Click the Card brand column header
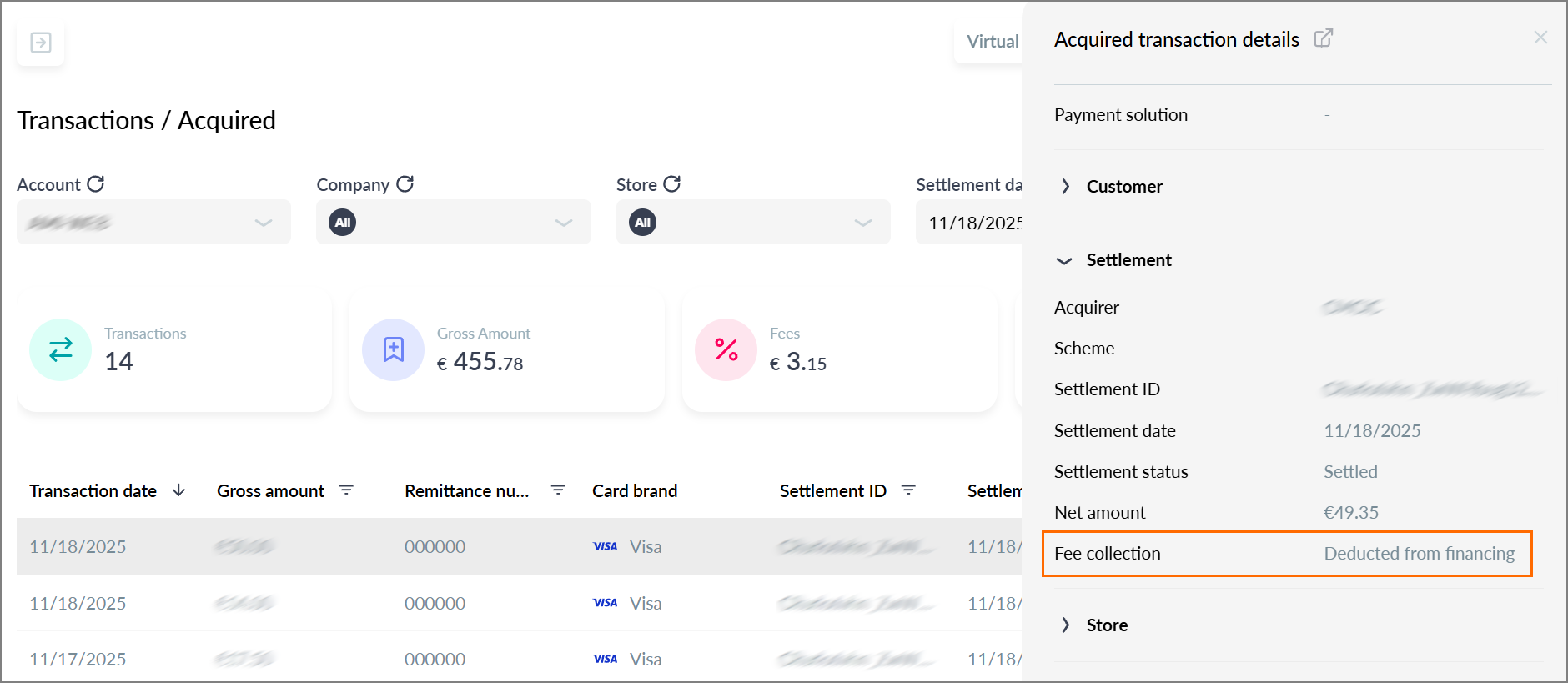The height and width of the screenshot is (683, 1568). [x=635, y=491]
